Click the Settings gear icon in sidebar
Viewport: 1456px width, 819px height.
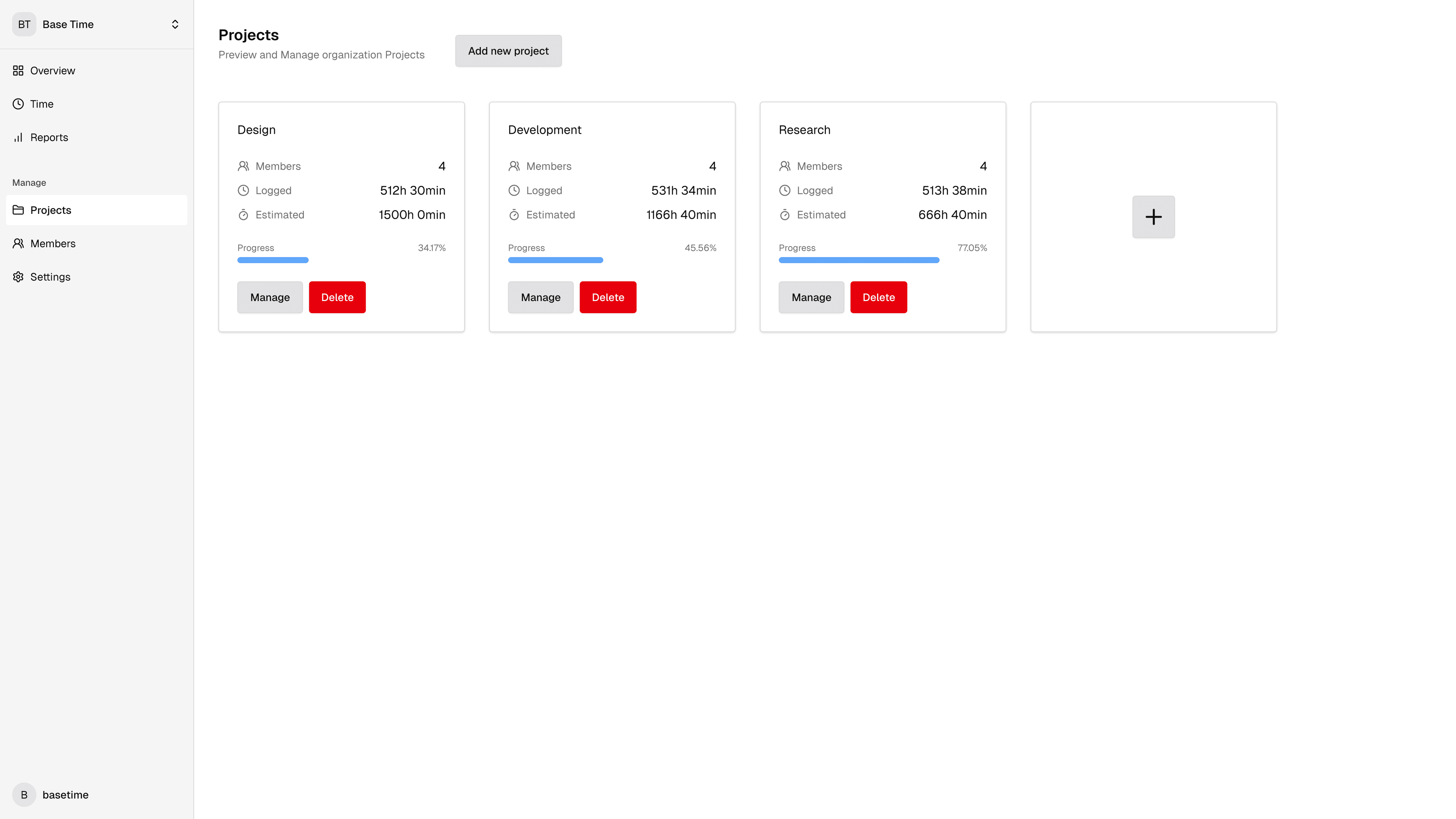[18, 277]
